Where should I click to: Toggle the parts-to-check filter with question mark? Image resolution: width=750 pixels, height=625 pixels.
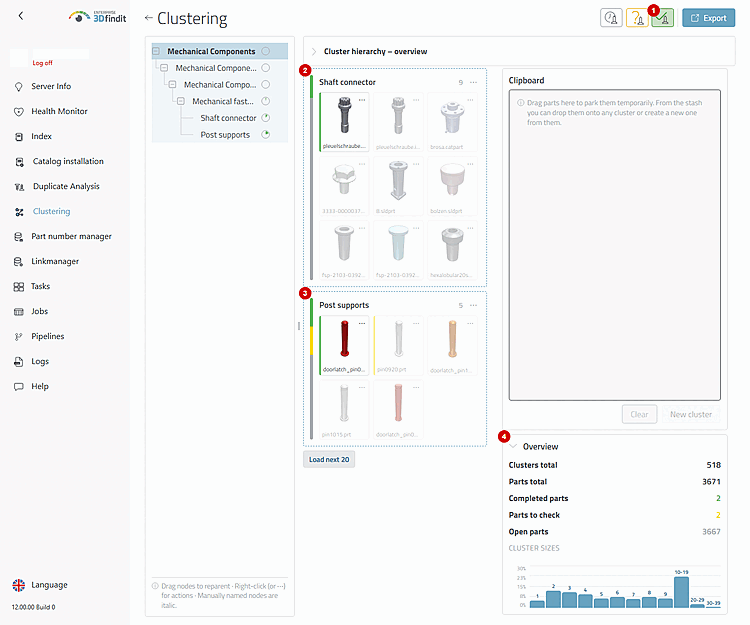click(637, 18)
